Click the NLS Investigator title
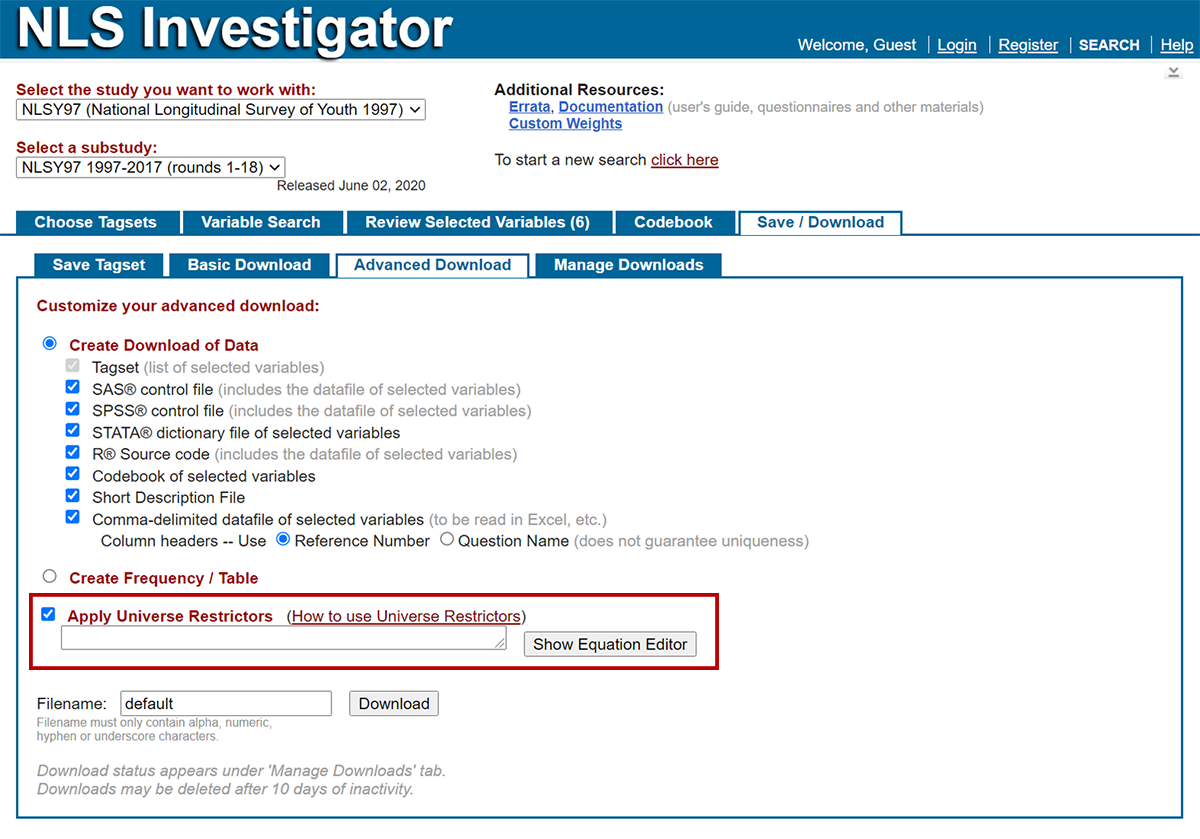The height and width of the screenshot is (839, 1200). coord(235,30)
